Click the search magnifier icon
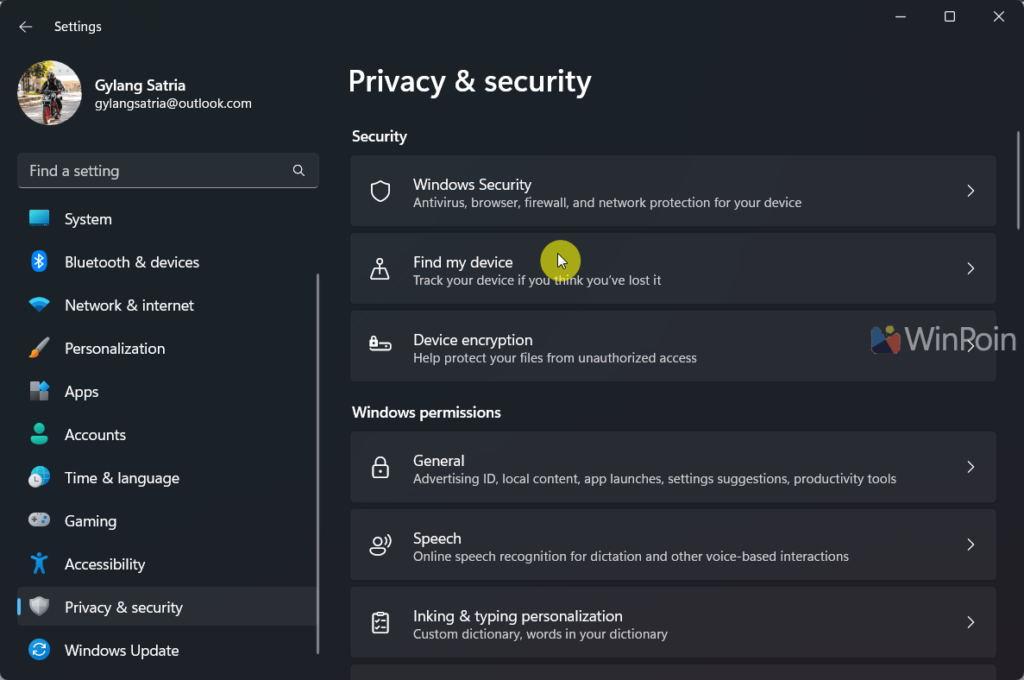The width and height of the screenshot is (1024, 680). [x=298, y=170]
